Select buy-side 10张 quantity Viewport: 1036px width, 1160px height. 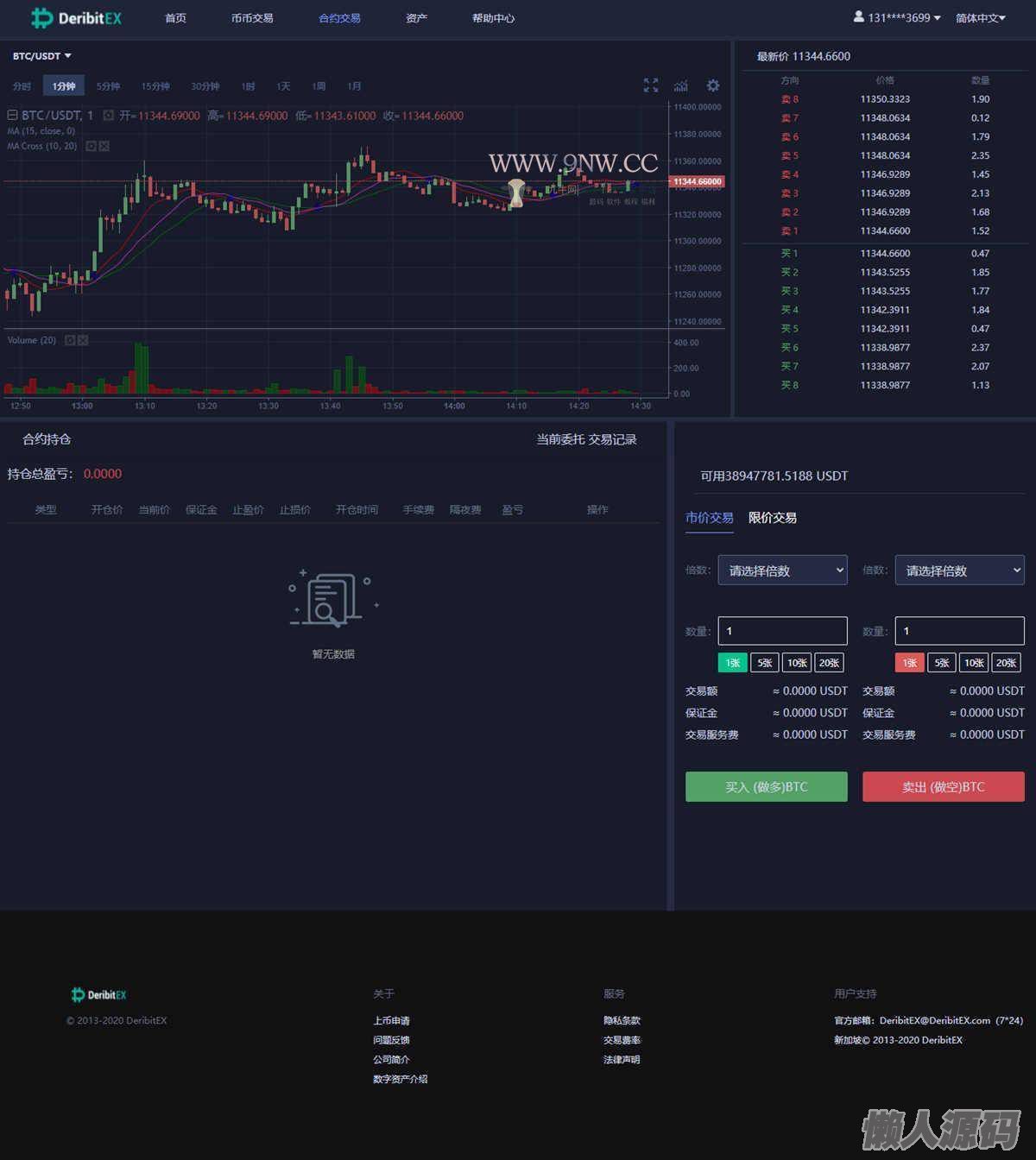(797, 663)
